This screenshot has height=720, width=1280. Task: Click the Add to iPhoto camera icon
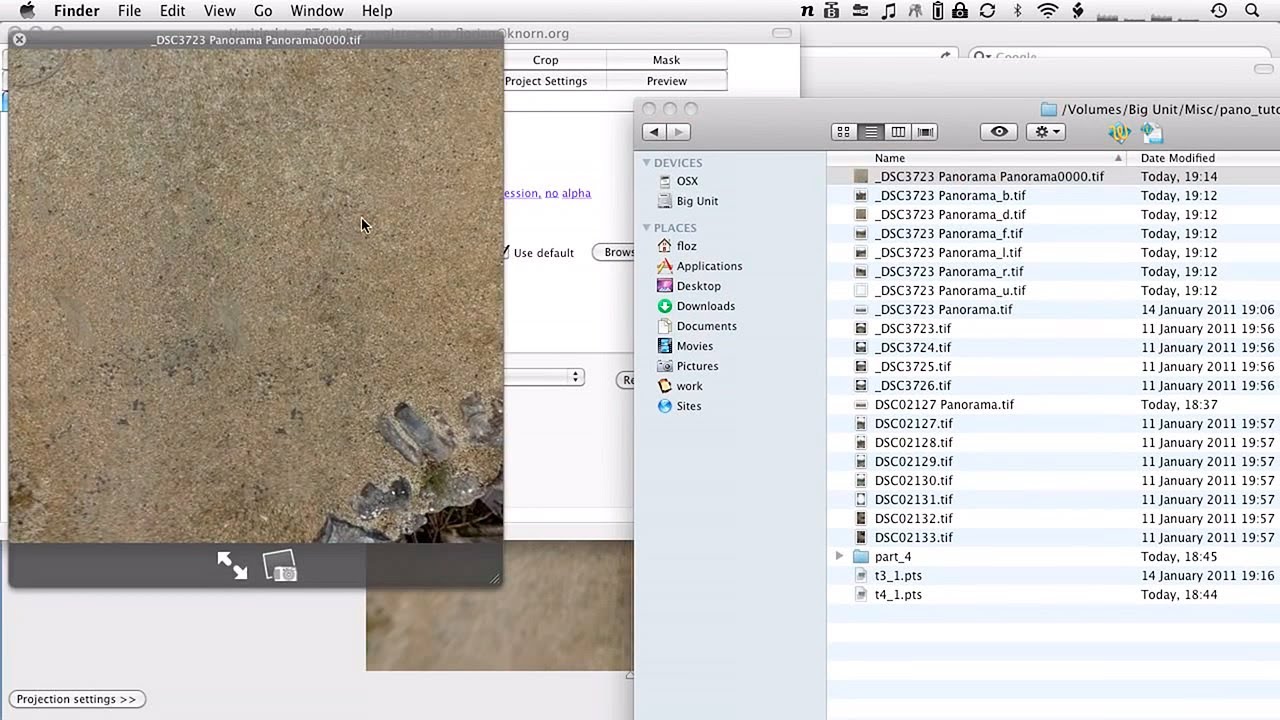click(x=280, y=566)
